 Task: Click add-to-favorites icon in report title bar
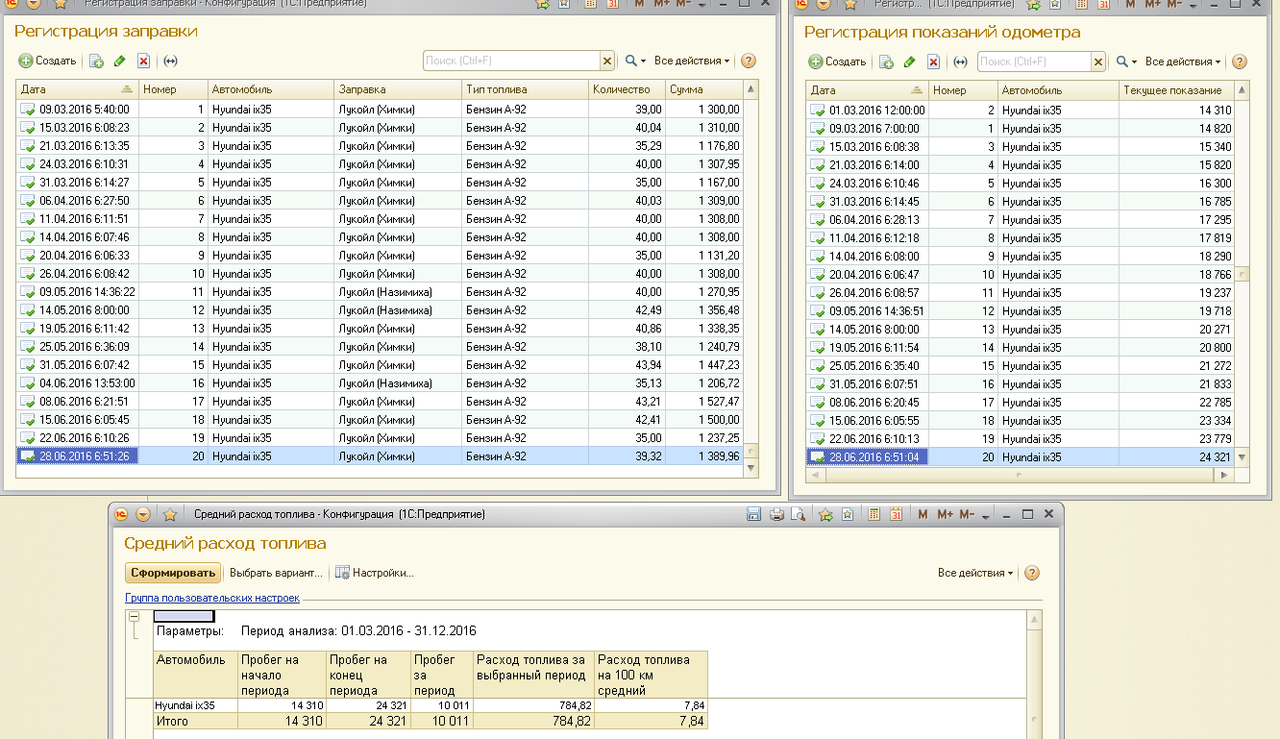pyautogui.click(x=826, y=514)
